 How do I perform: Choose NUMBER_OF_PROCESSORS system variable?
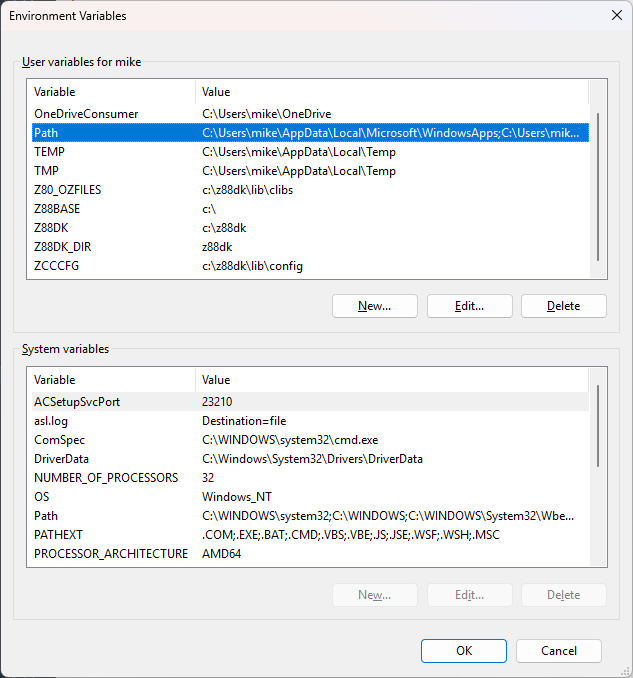point(106,478)
